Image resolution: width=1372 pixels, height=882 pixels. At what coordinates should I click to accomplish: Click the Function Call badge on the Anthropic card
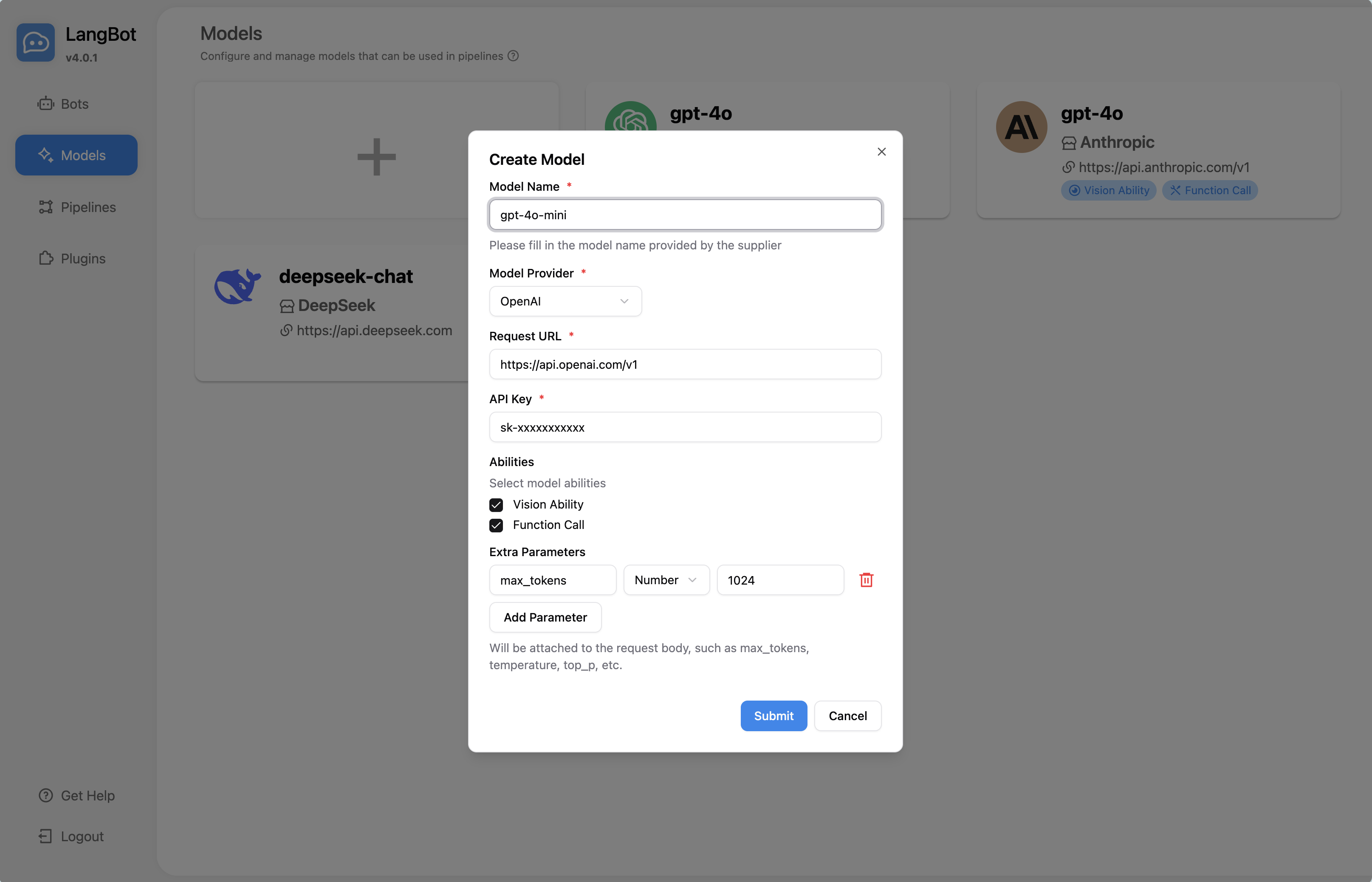[x=1209, y=191]
